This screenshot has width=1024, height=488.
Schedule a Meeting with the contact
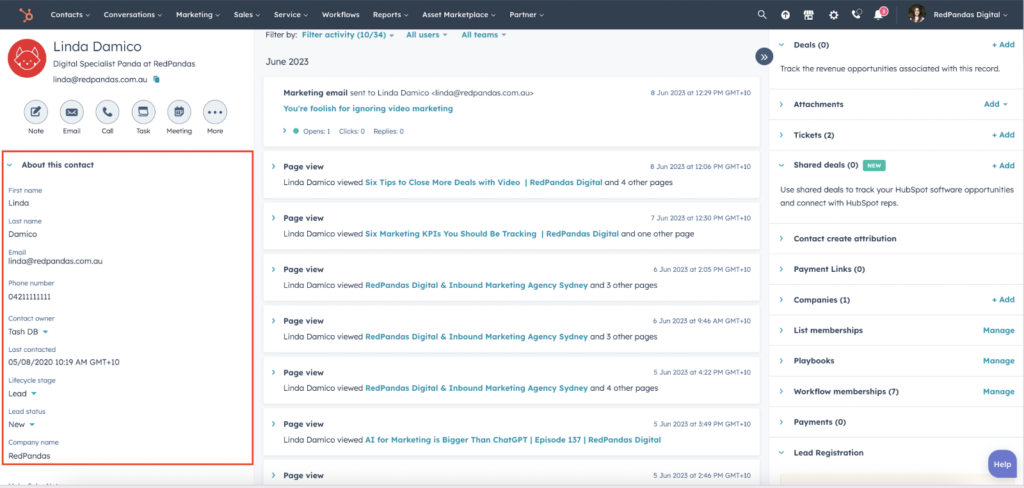point(179,112)
